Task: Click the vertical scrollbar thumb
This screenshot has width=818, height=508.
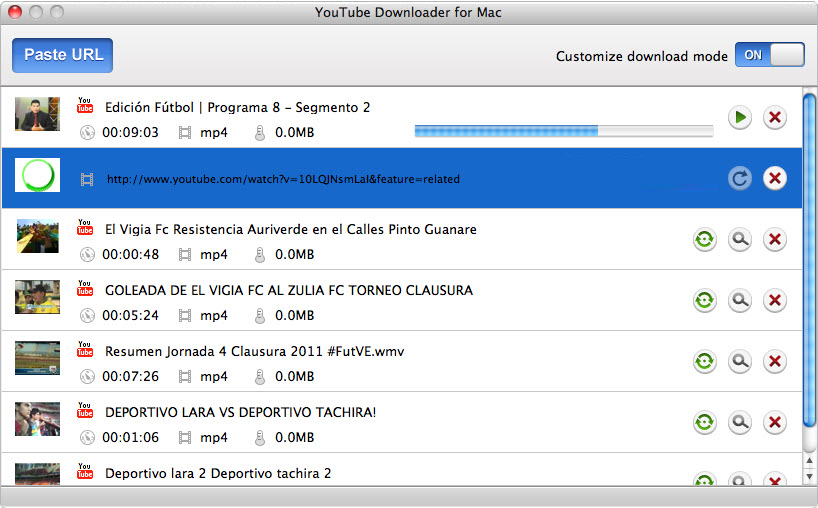Action: (810, 260)
